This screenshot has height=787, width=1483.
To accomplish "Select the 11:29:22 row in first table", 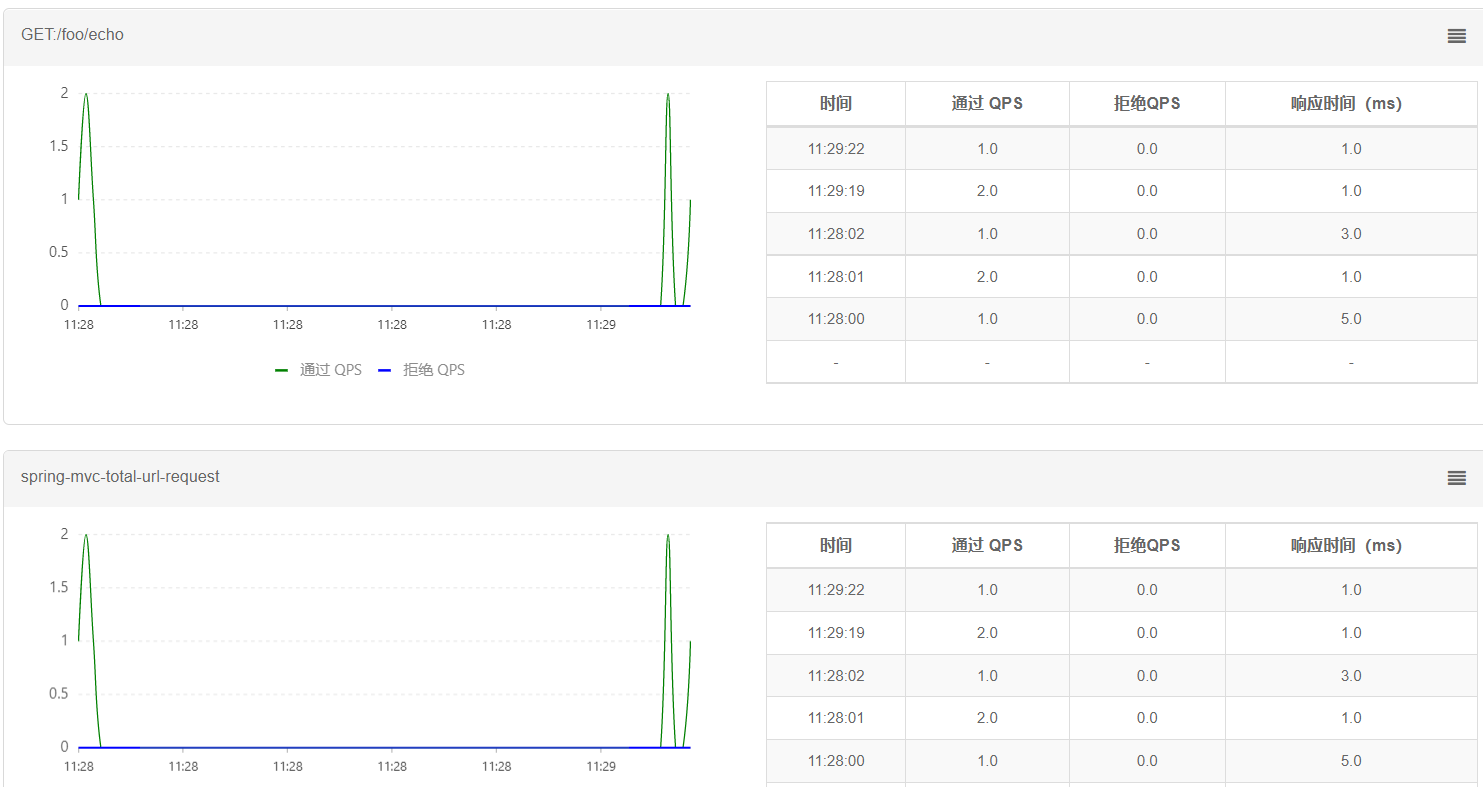I will [1122, 149].
